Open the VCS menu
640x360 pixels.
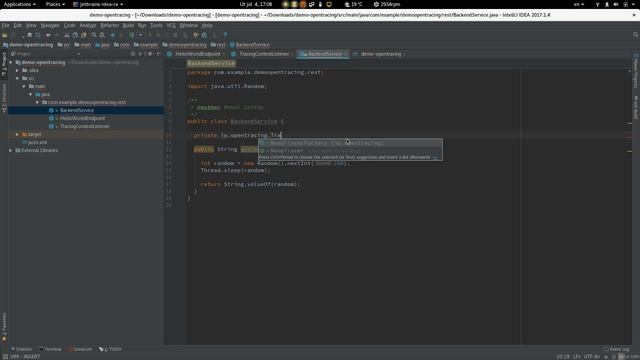coord(171,25)
